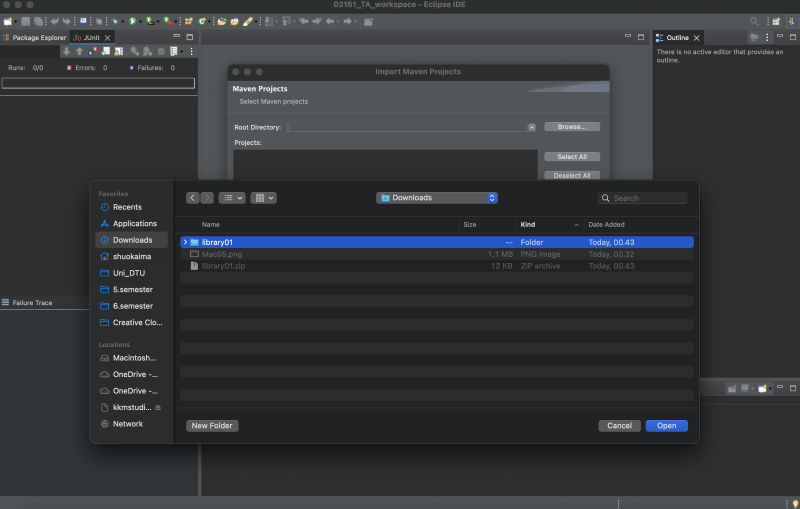Image resolution: width=800 pixels, height=509 pixels.
Task: Click the Undo arrow in main toolbar
Action: [55, 21]
